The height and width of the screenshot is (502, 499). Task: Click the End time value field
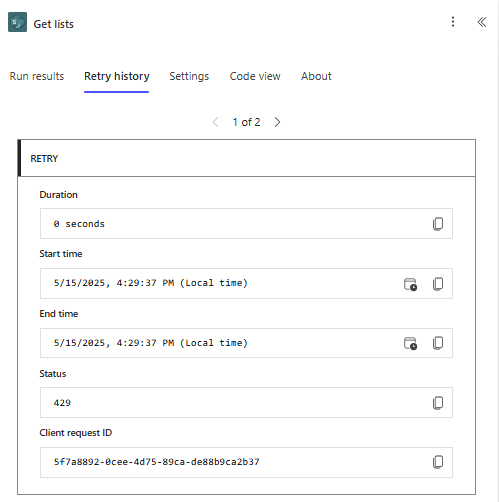click(x=246, y=343)
